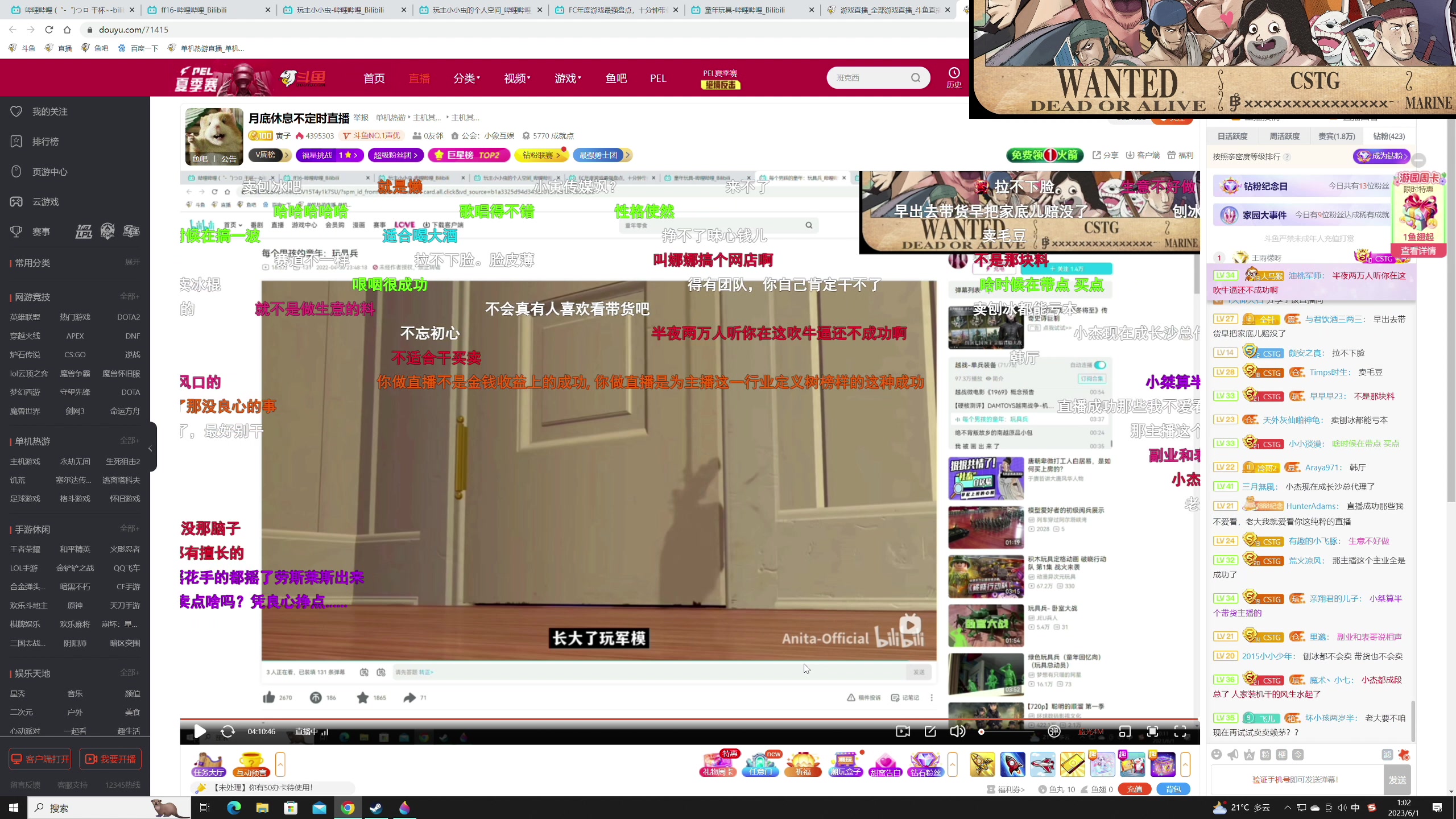
Task: Open the emoji picker in chat toolbar
Action: click(x=1217, y=755)
